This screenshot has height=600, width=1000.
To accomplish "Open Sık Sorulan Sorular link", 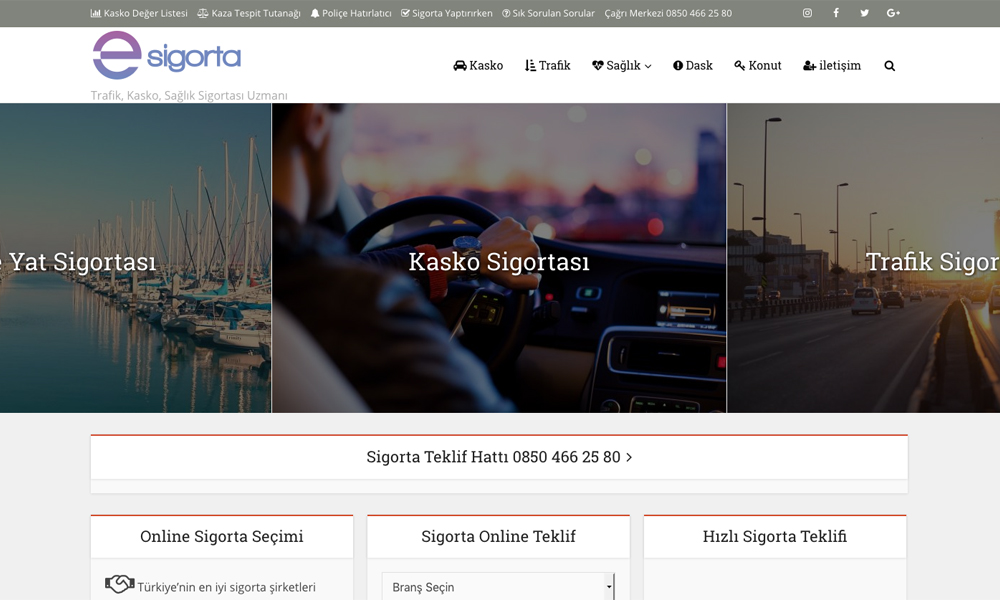I will click(548, 13).
